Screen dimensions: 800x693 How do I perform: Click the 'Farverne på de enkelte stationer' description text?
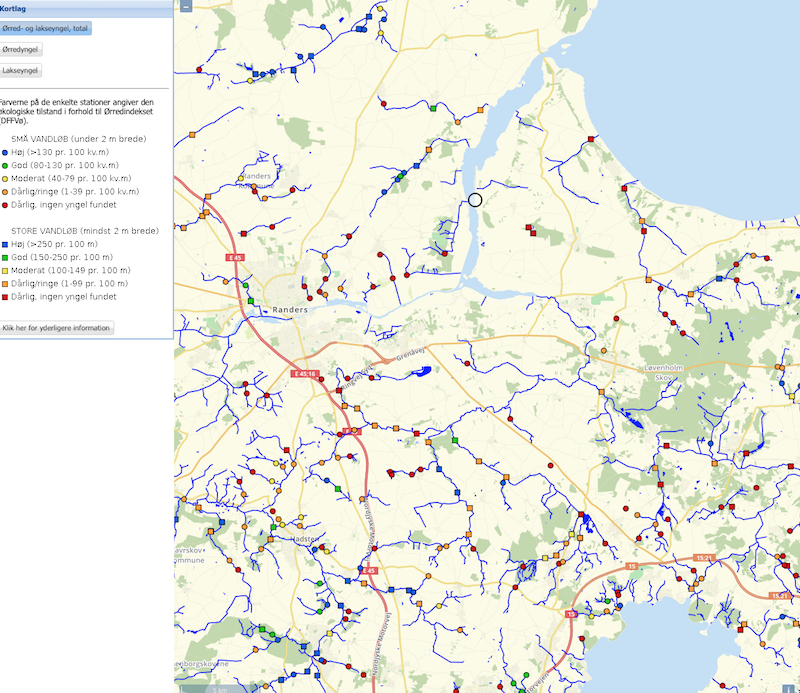77,111
